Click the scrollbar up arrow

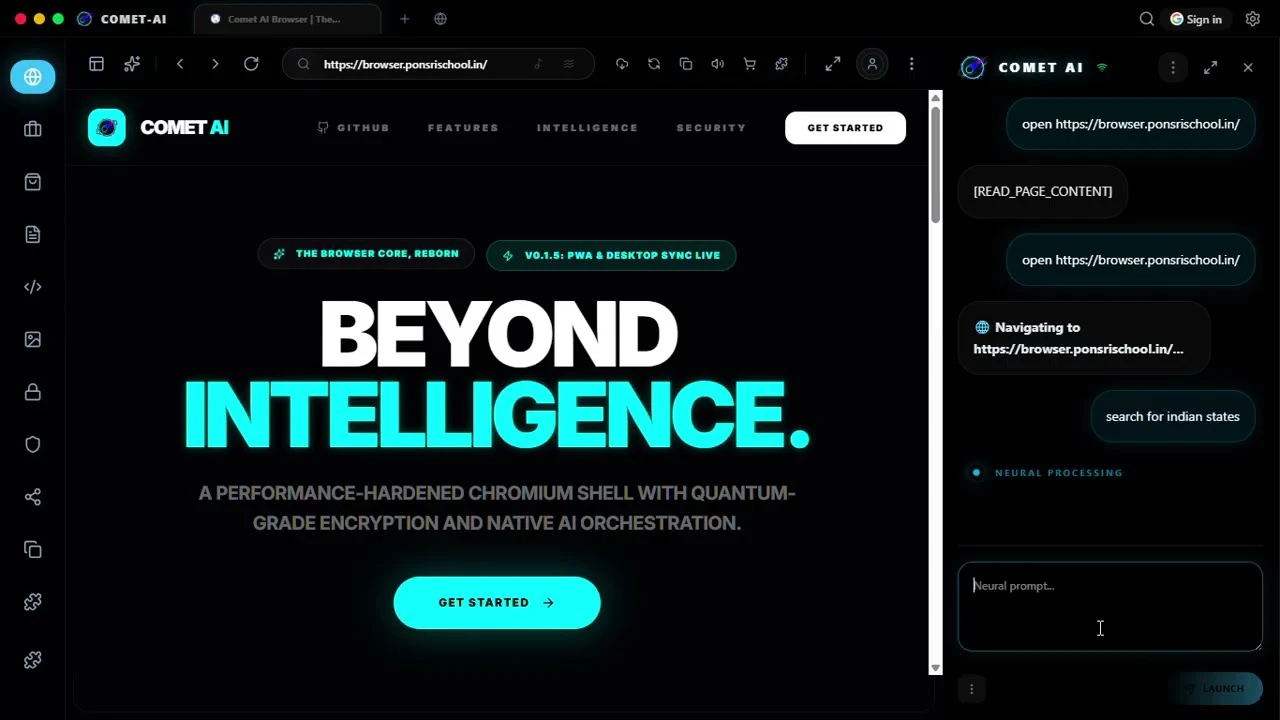[x=935, y=97]
